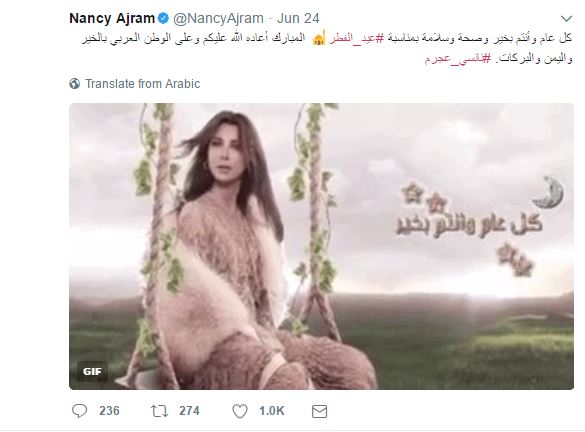Click the @NancyAjram handle
This screenshot has width=585, height=432.
coord(219,18)
